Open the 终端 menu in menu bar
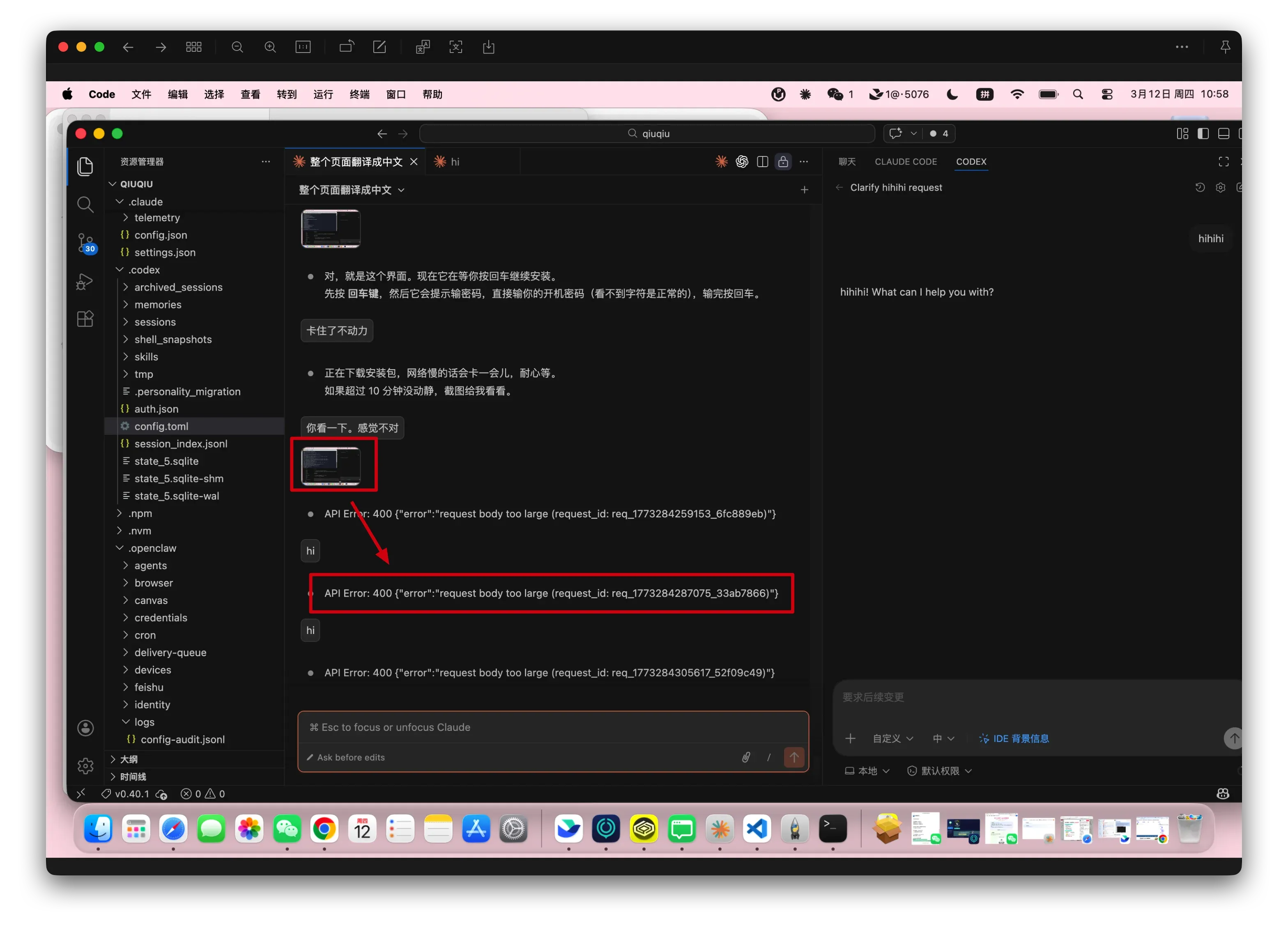The height and width of the screenshot is (937, 1288). pyautogui.click(x=359, y=94)
